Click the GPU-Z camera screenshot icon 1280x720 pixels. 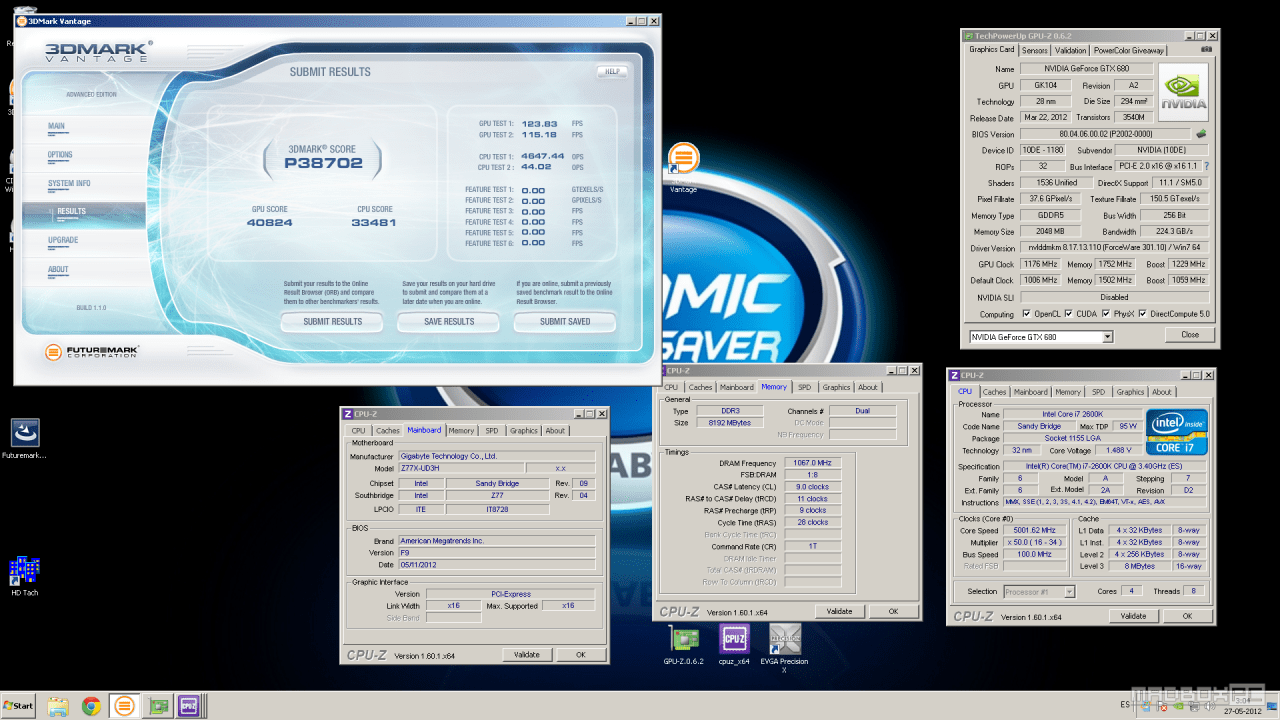[1207, 49]
